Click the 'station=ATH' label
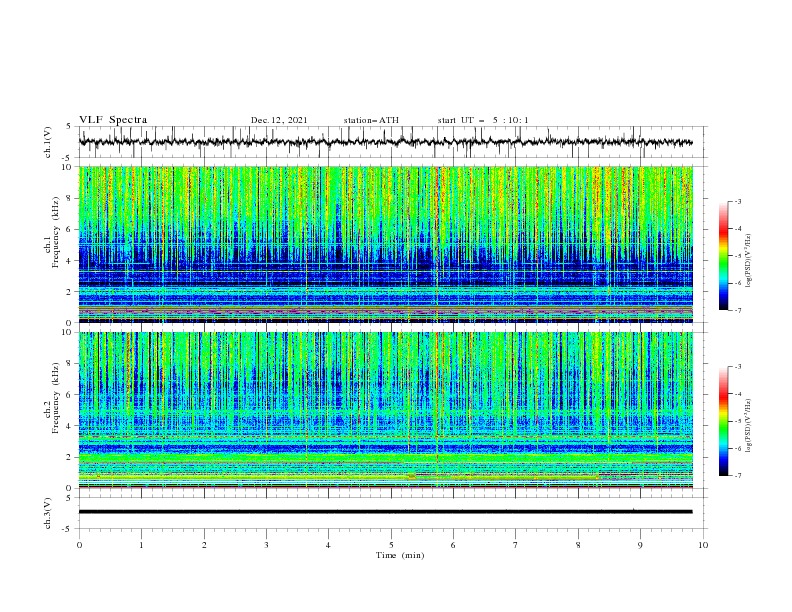This screenshot has width=792, height=612. tap(371, 120)
